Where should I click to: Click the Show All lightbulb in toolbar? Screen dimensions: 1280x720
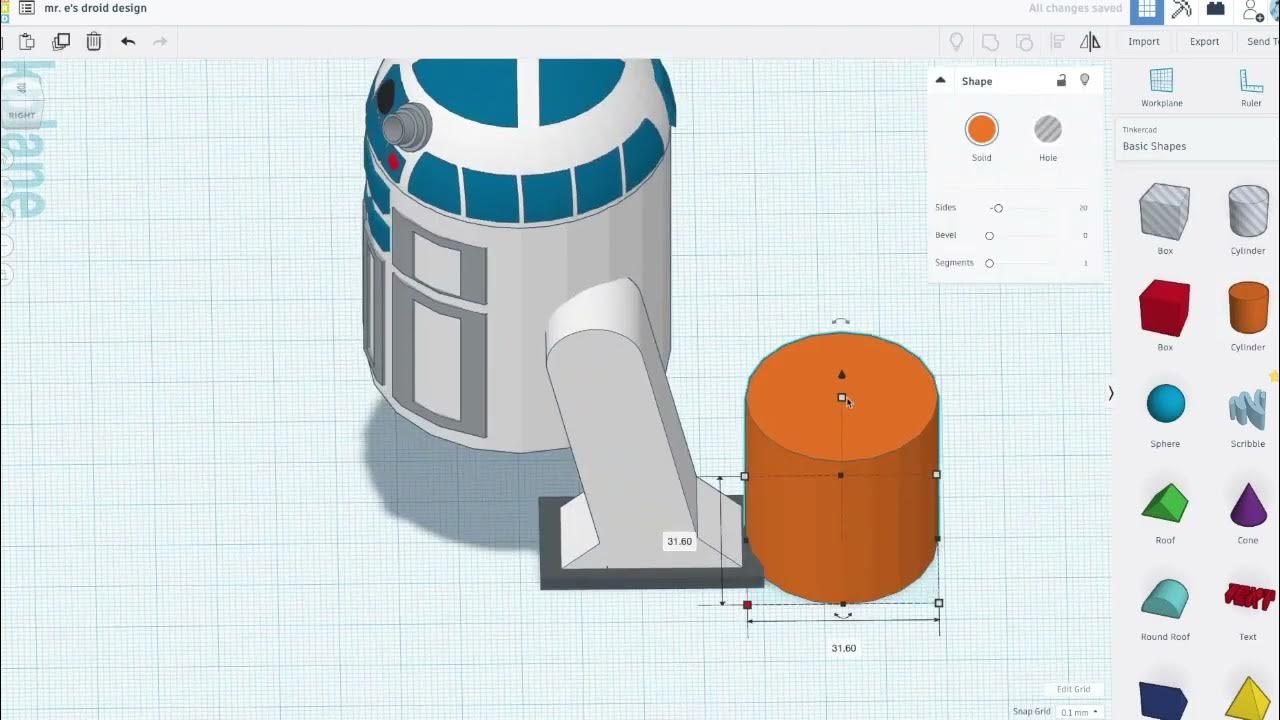tap(956, 41)
